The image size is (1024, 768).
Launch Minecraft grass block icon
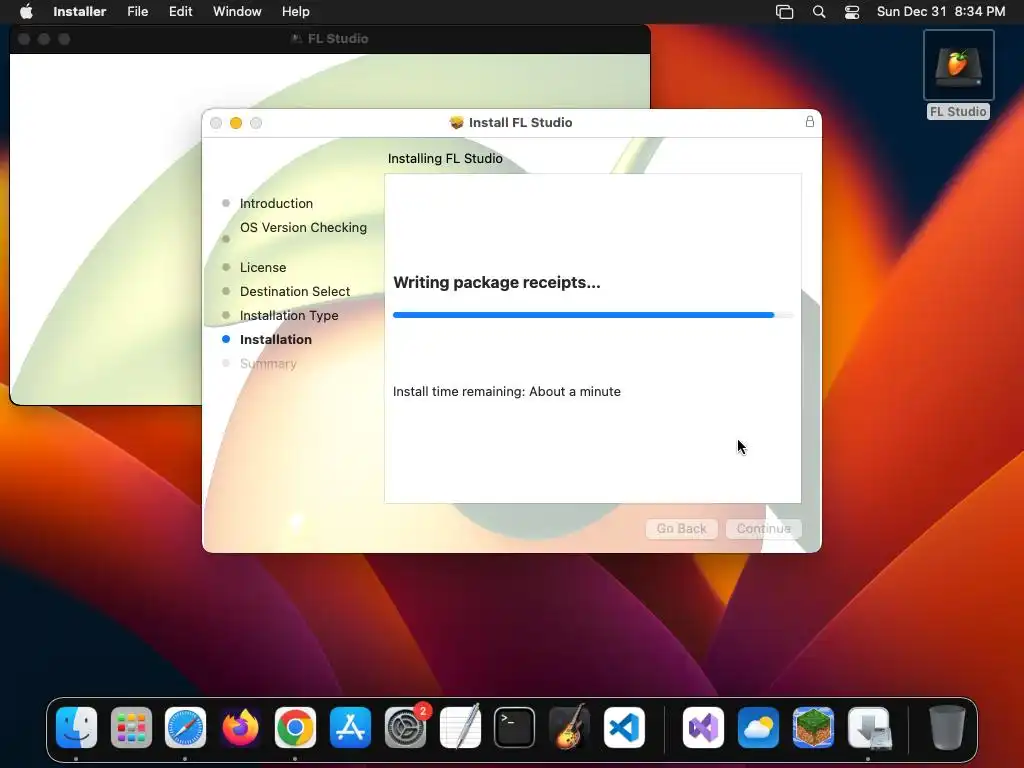click(x=813, y=727)
